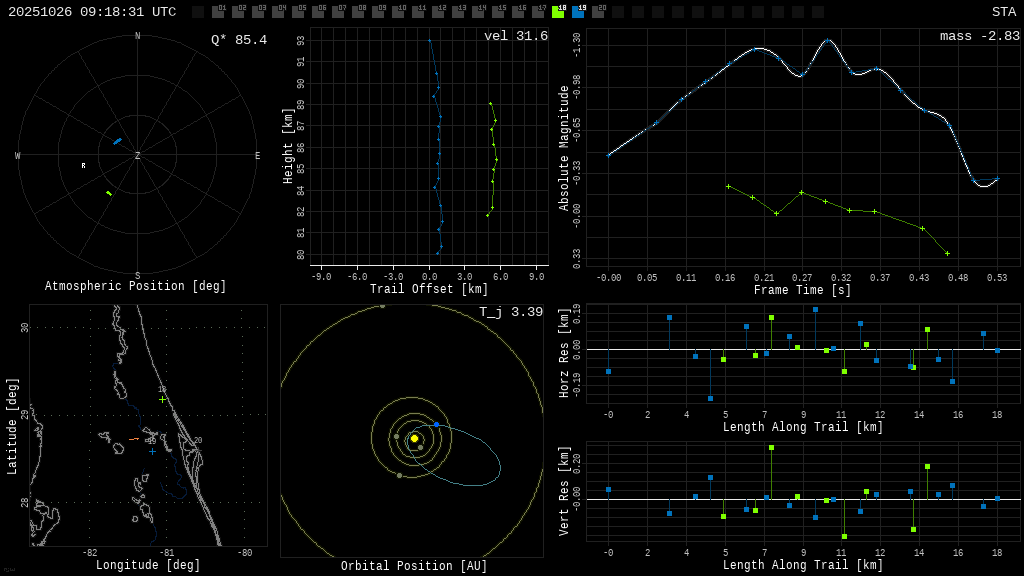Screen dimensions: 1024x576
Task: Click the T_j 3.39 value
Action: tap(511, 312)
